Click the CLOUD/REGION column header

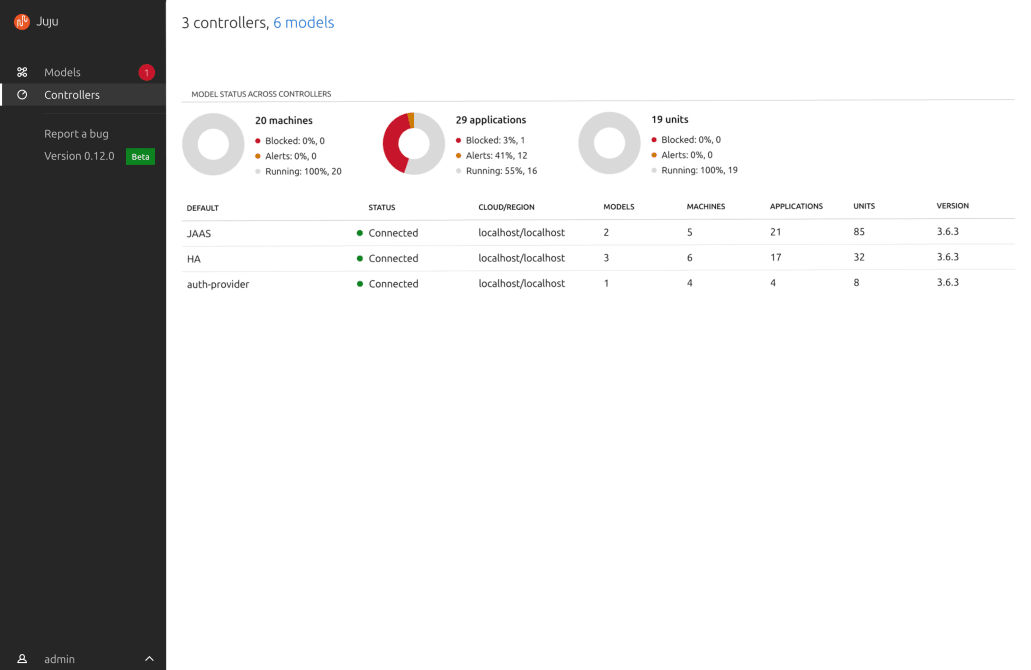[506, 207]
